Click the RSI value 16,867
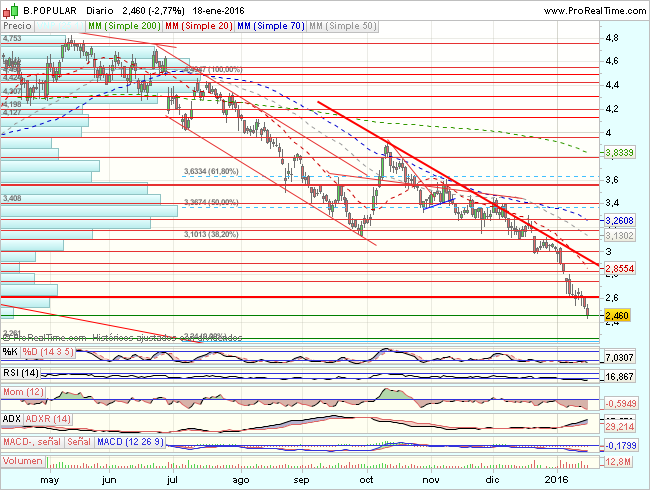The width and height of the screenshot is (650, 490). (x=619, y=376)
